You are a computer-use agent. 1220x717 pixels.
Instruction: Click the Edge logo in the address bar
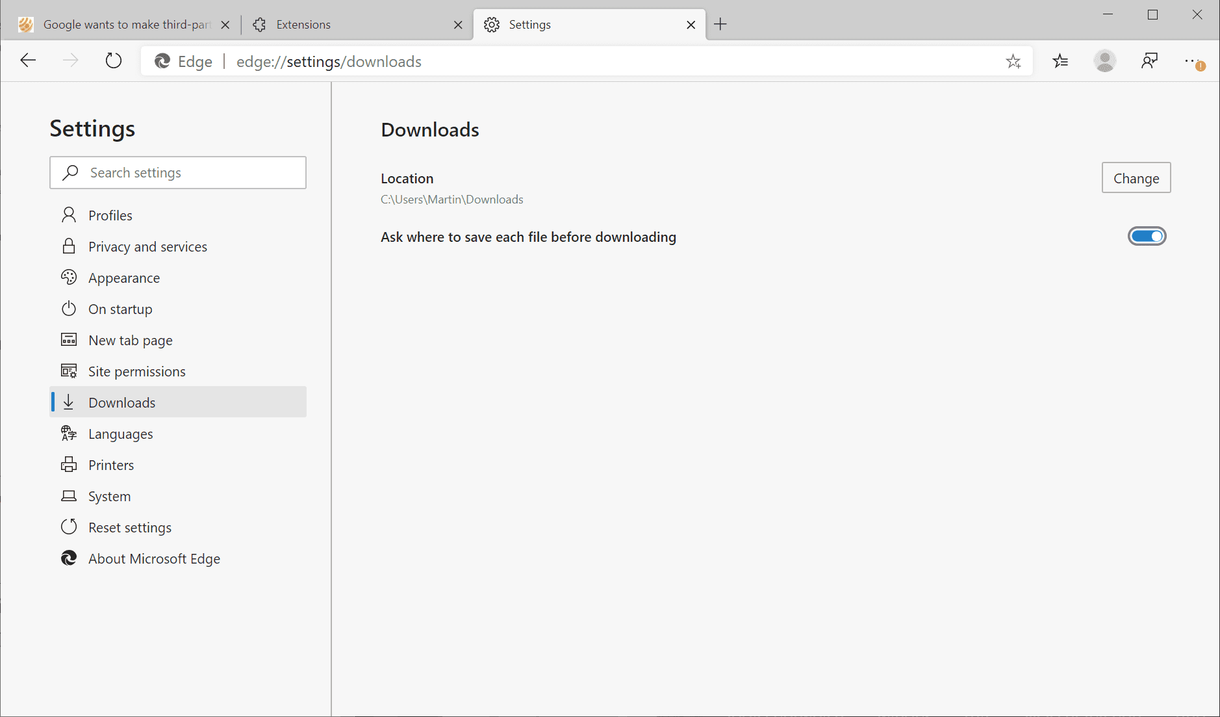click(x=162, y=61)
